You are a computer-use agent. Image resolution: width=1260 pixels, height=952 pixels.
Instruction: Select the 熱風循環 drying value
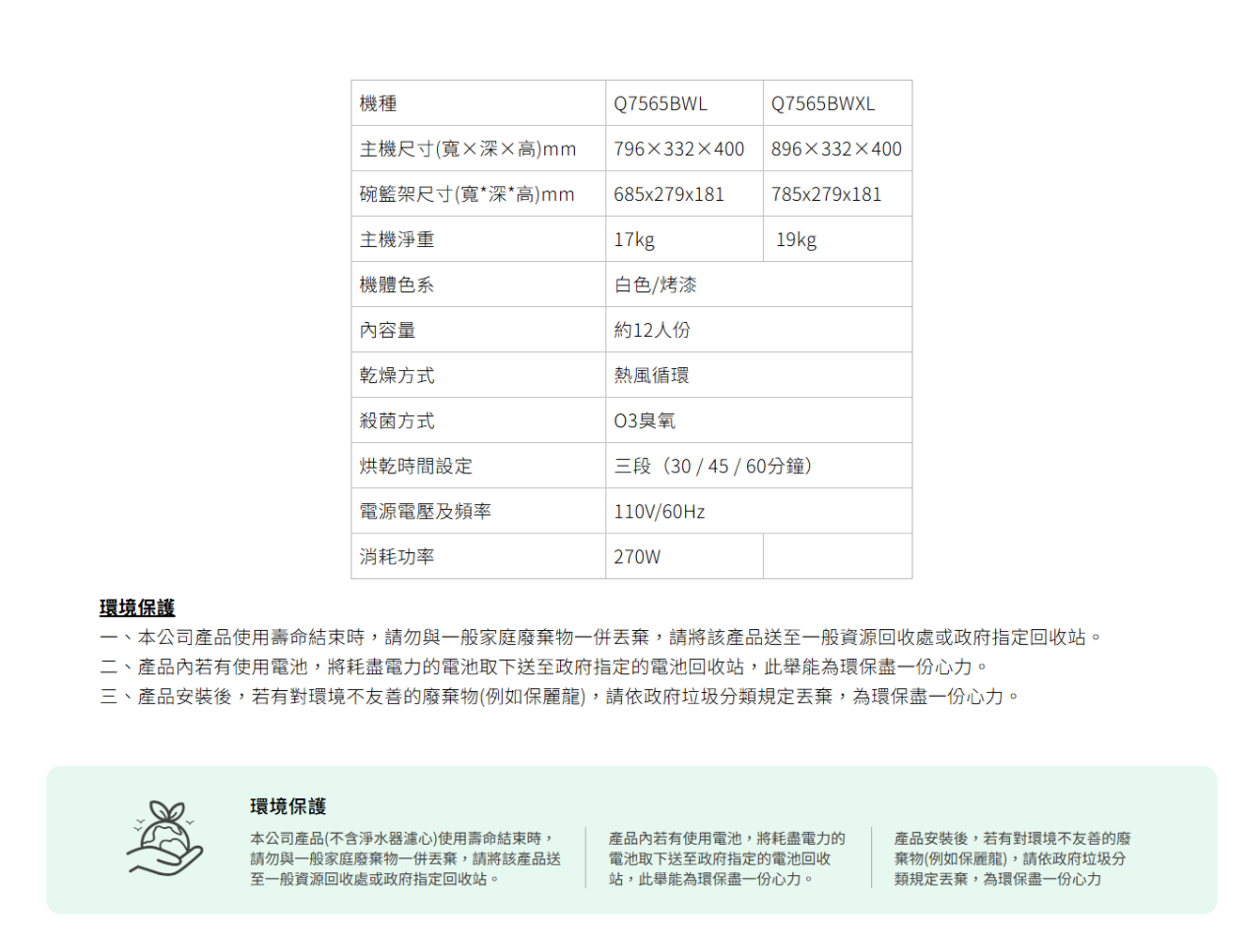pyautogui.click(x=652, y=375)
